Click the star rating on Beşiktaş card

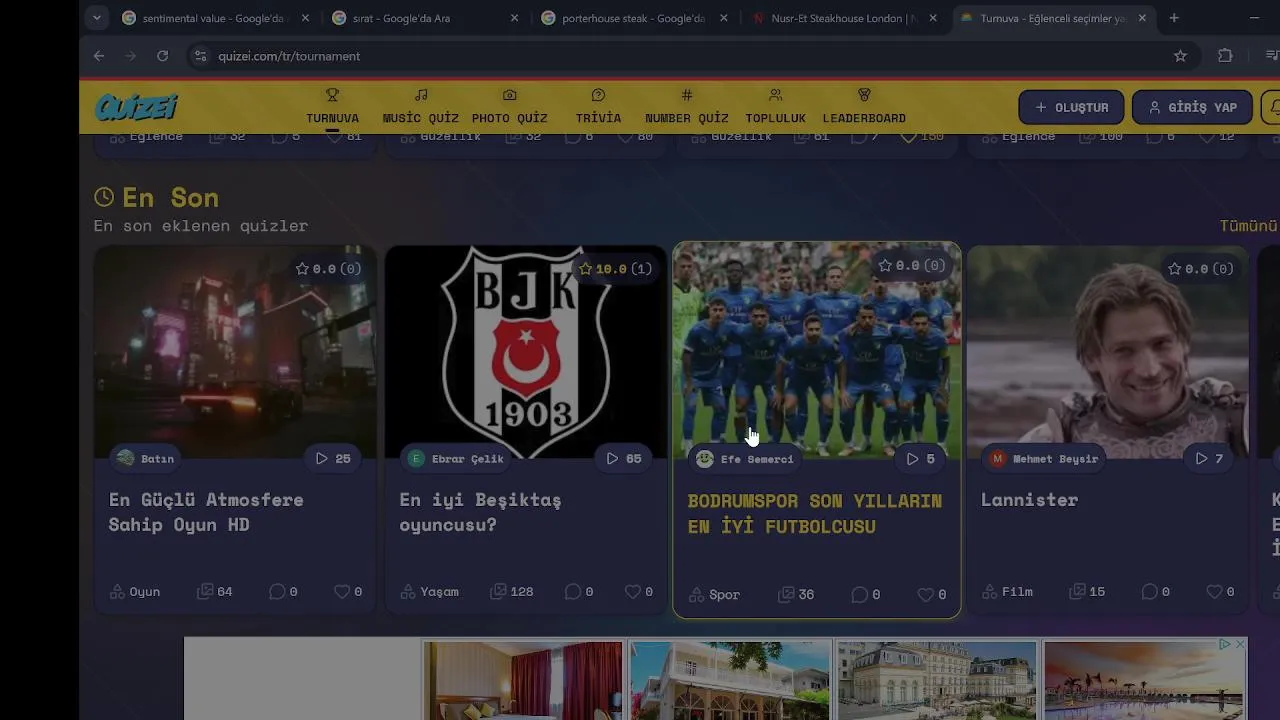tap(616, 268)
